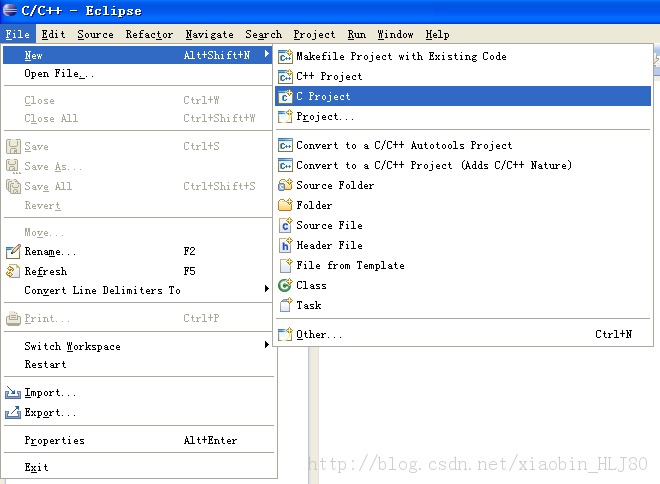Open the Run menu
The width and height of the screenshot is (660, 484).
357,35
